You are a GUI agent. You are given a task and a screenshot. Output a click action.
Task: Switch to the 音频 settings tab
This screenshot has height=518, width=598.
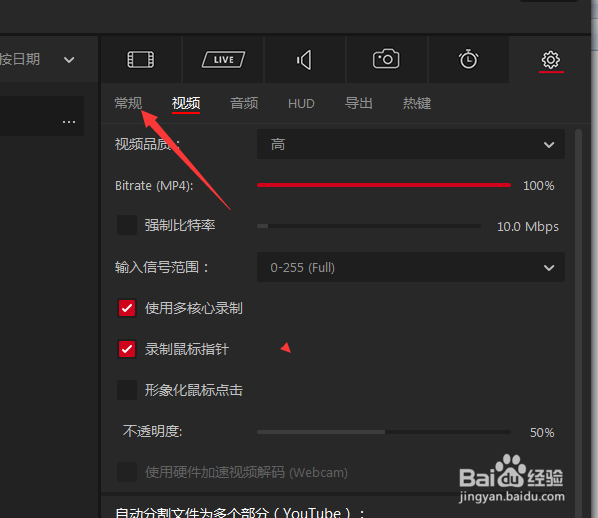tap(244, 103)
